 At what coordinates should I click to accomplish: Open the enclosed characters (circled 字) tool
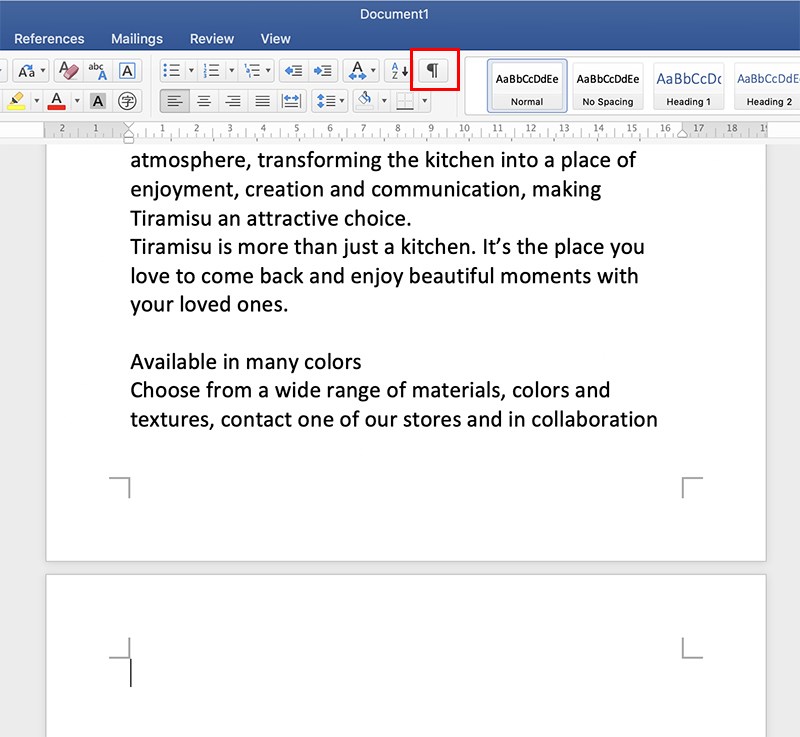[127, 100]
